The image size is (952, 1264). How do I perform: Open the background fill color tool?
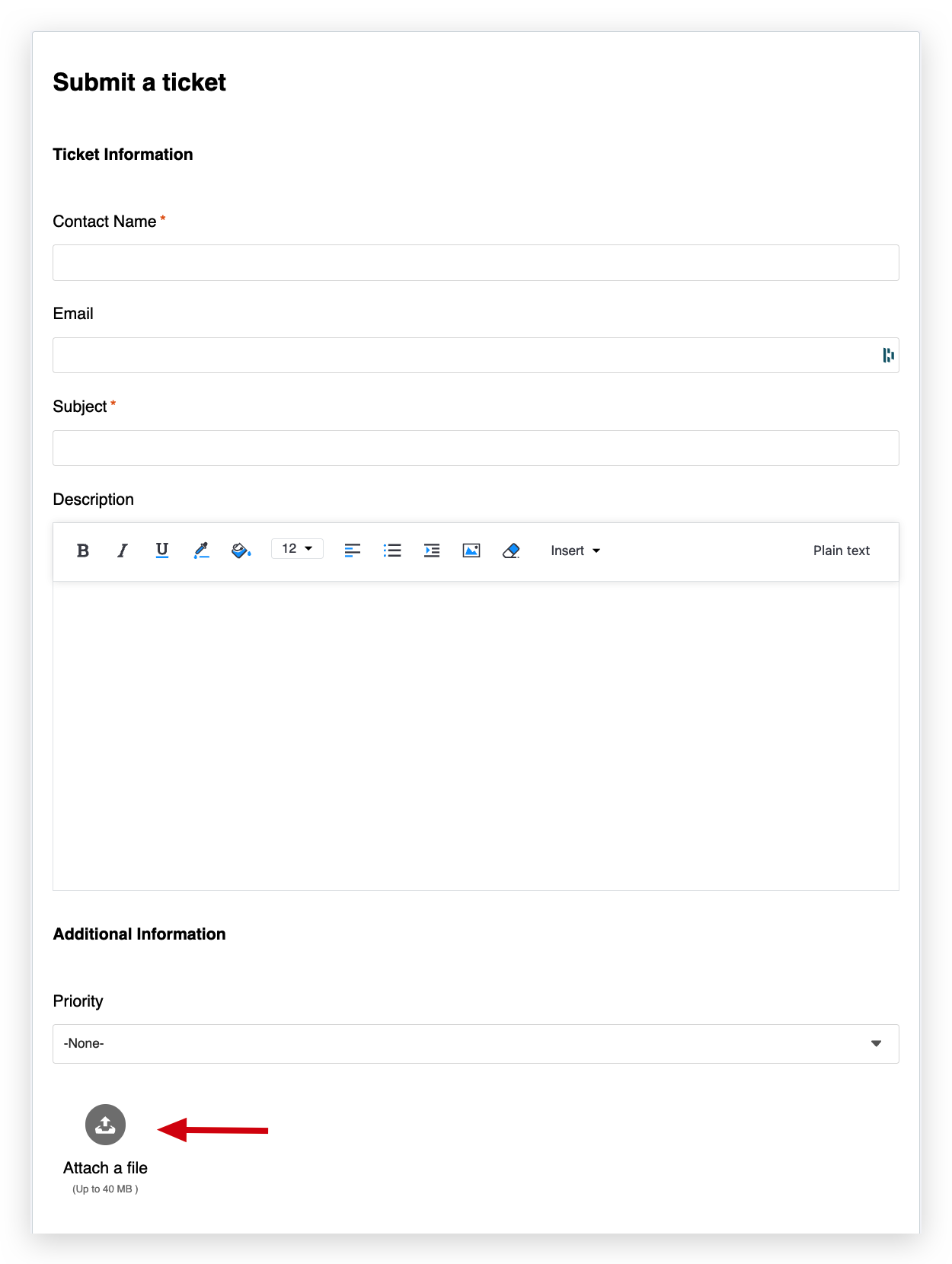click(x=241, y=551)
